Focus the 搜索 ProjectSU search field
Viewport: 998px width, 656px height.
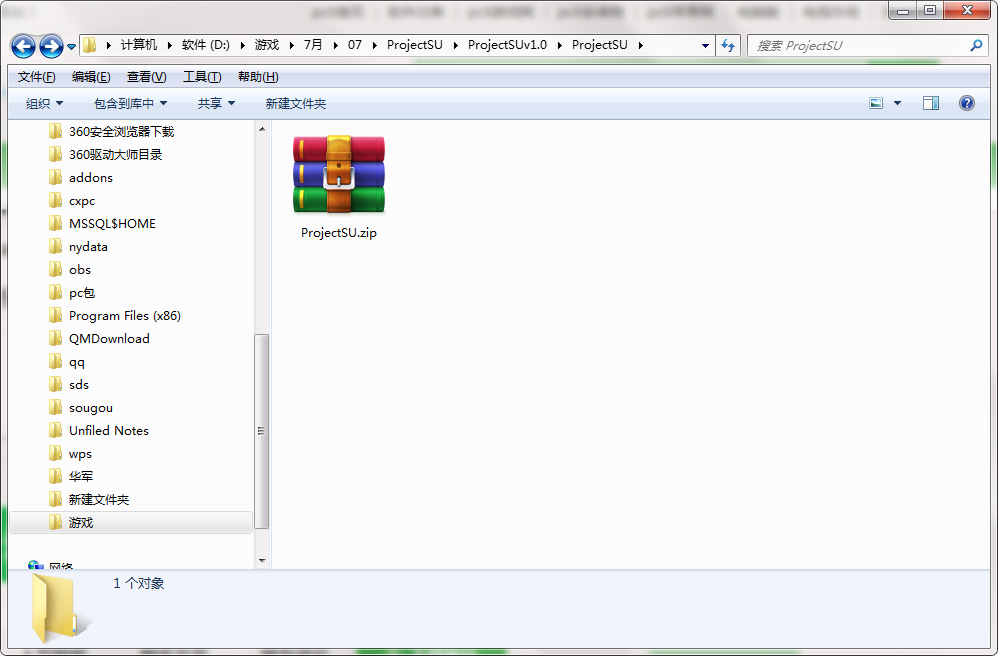tap(869, 45)
